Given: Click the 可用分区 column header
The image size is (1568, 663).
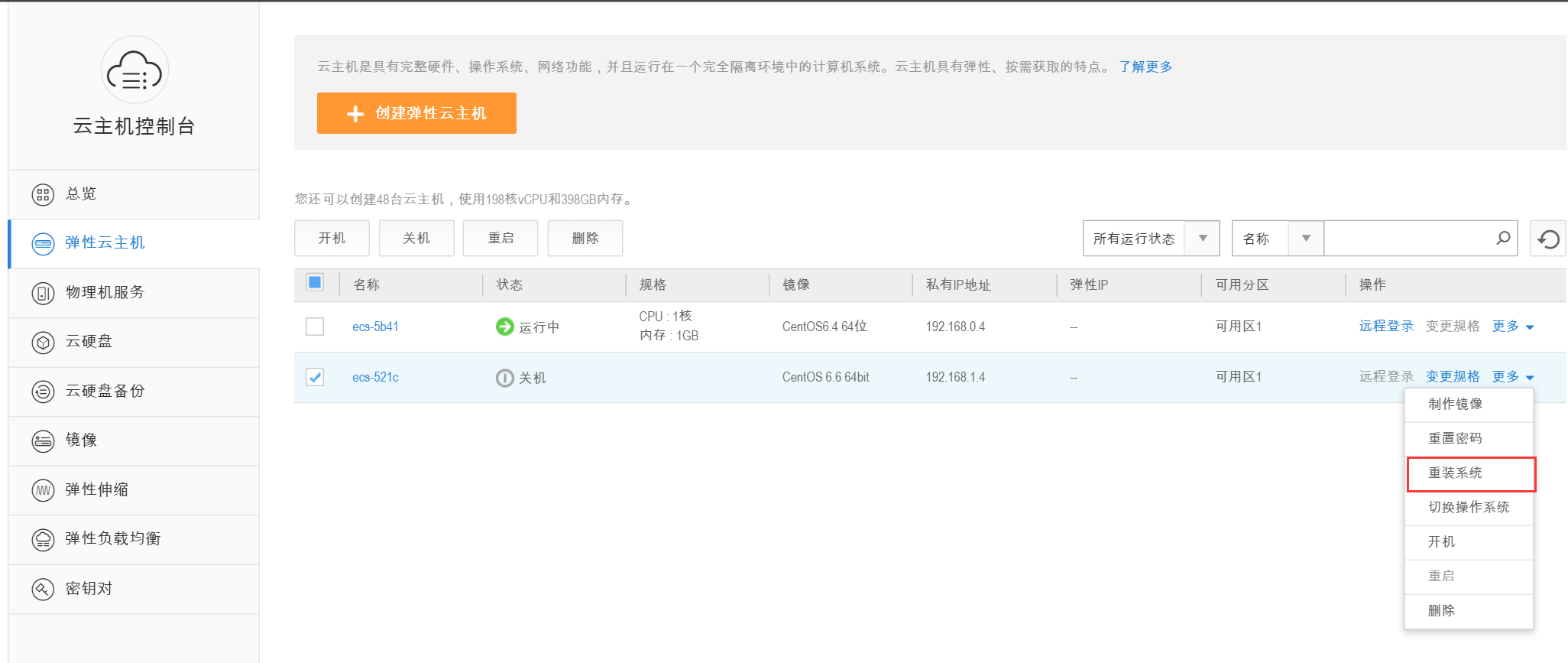Looking at the screenshot, I should point(1242,285).
